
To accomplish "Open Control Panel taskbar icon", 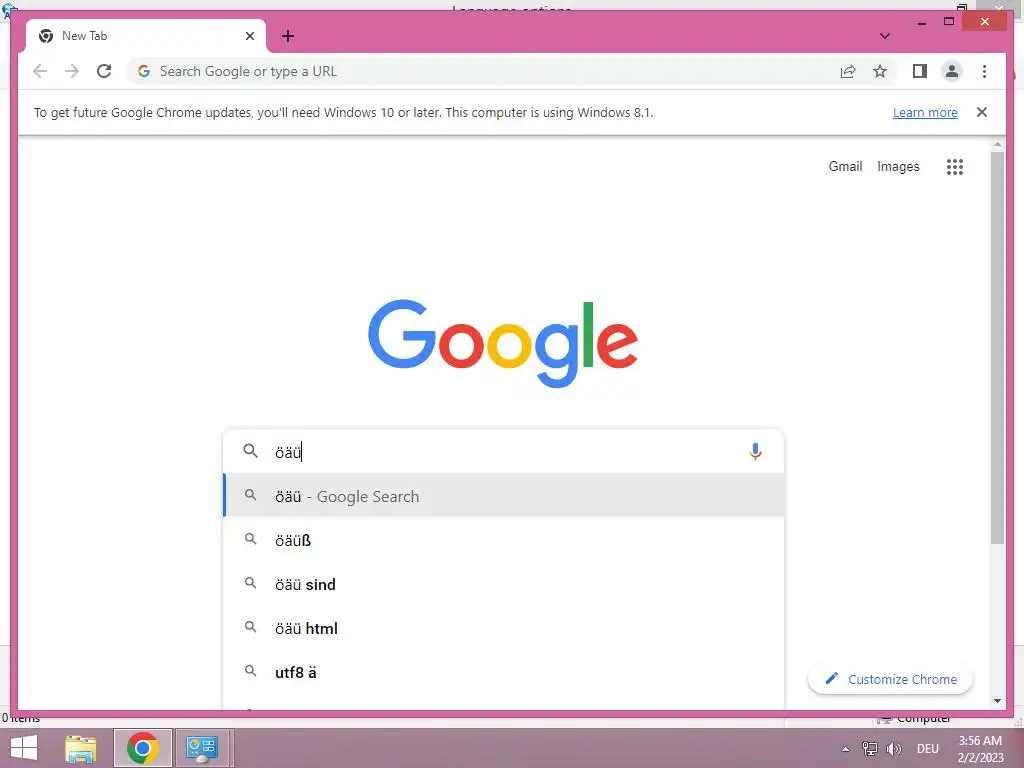I will [x=202, y=748].
